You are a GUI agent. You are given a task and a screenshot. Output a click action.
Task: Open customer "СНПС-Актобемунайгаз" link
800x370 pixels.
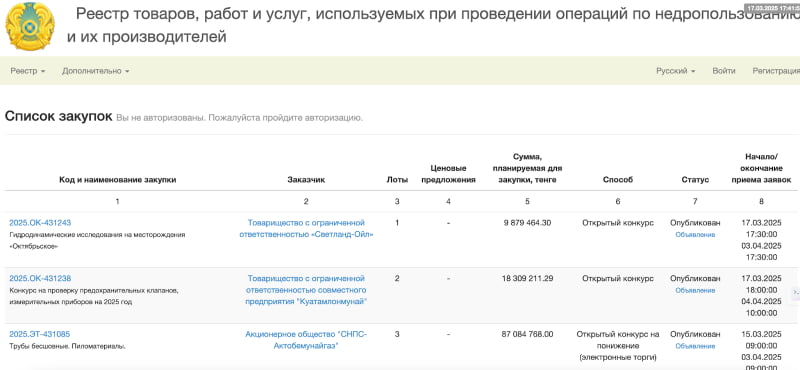click(x=306, y=340)
